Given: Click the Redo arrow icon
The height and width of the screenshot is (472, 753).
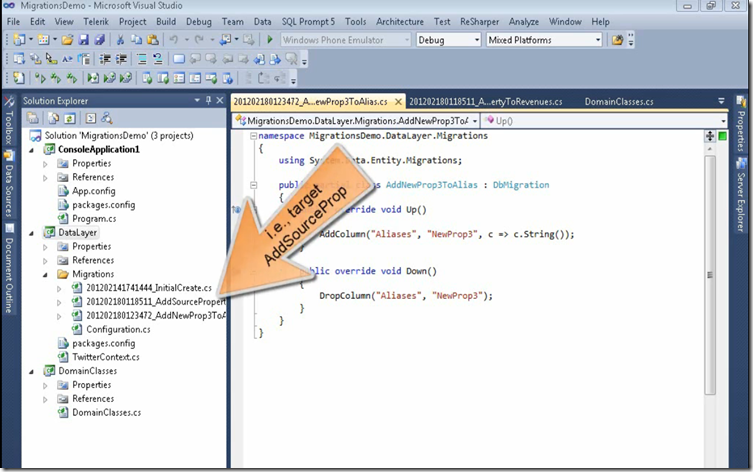Looking at the screenshot, I should 199,40.
